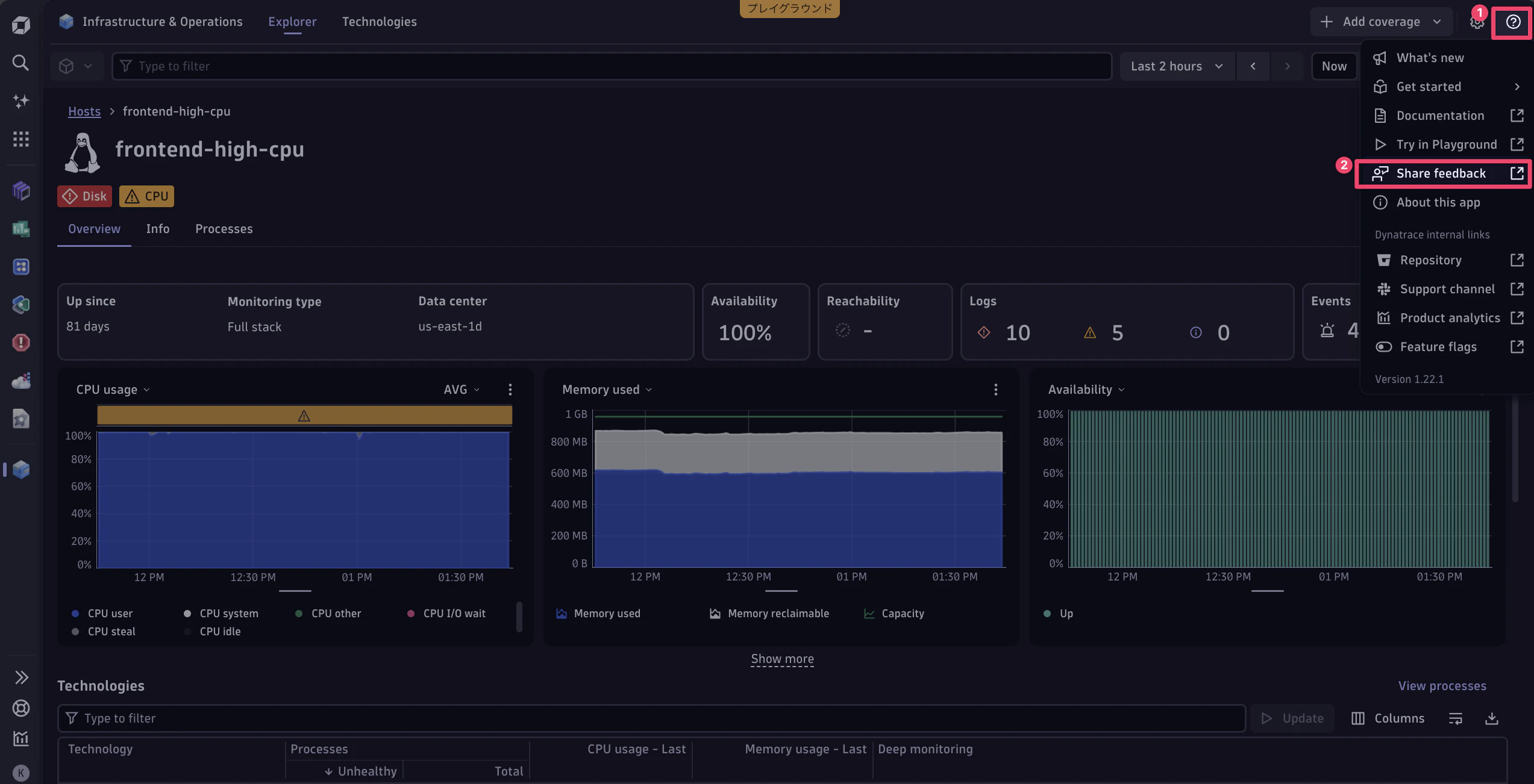Toggle Memory used series in legend
This screenshot has width=1534, height=784.
[x=598, y=614]
